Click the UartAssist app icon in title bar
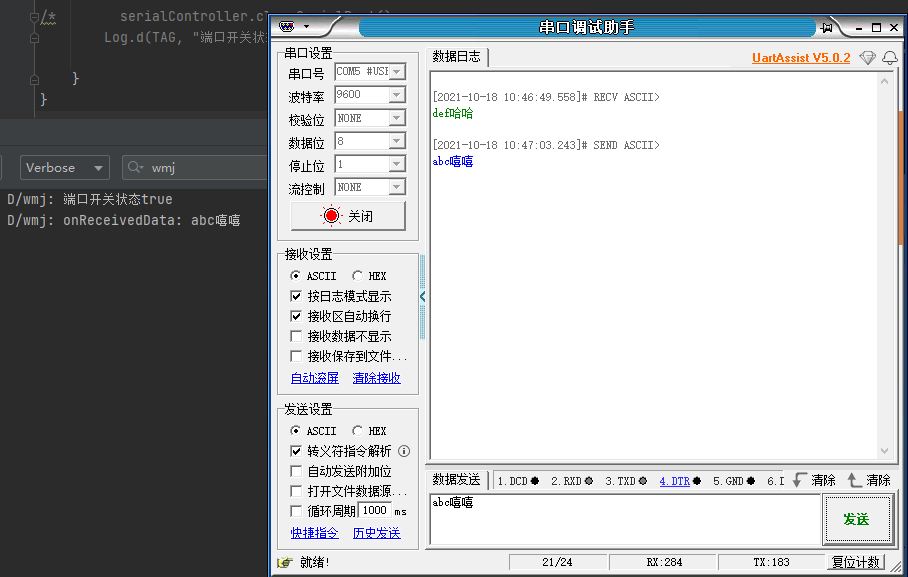 pos(288,27)
